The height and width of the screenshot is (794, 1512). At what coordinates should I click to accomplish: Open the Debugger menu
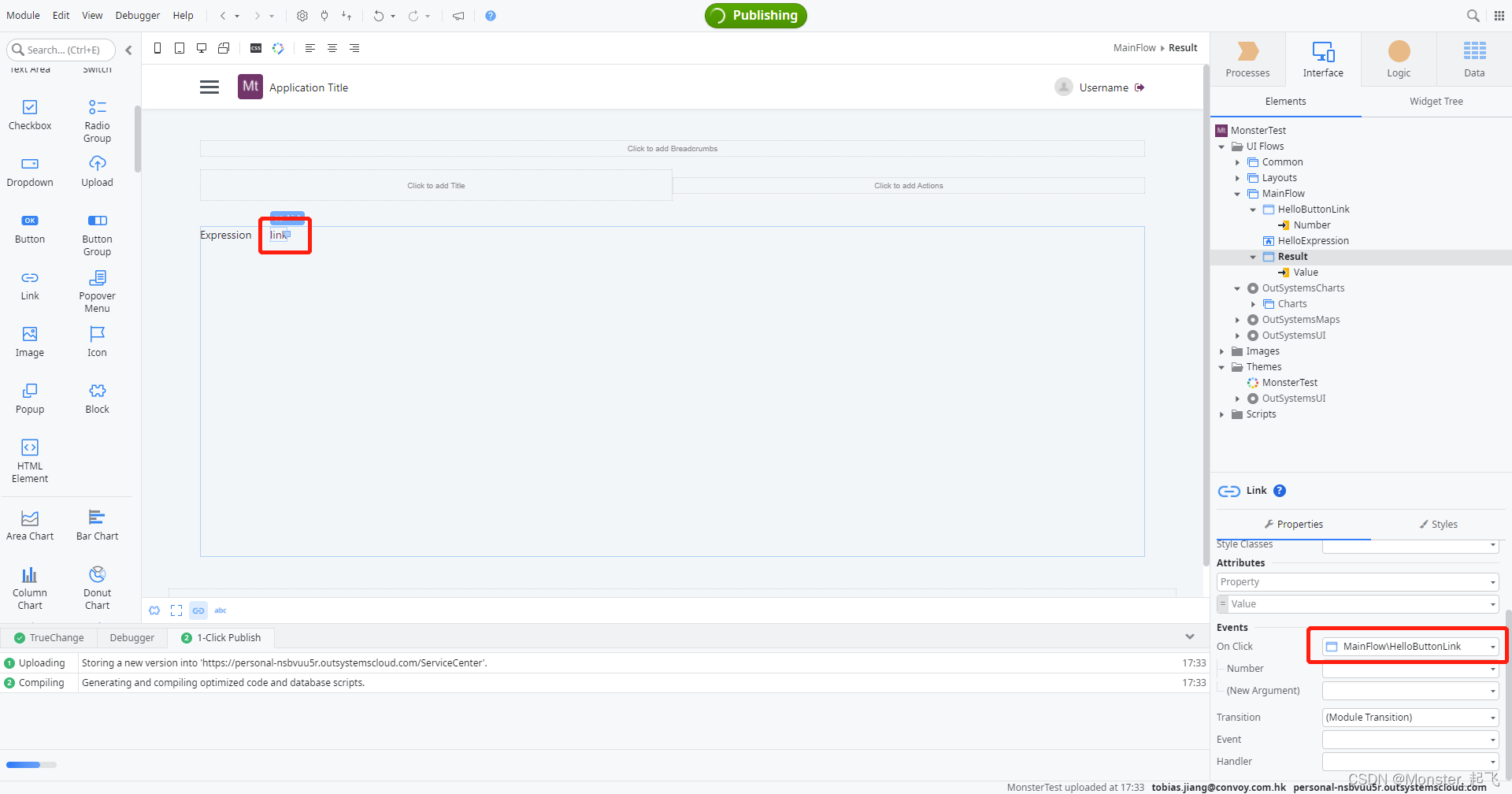(x=138, y=16)
